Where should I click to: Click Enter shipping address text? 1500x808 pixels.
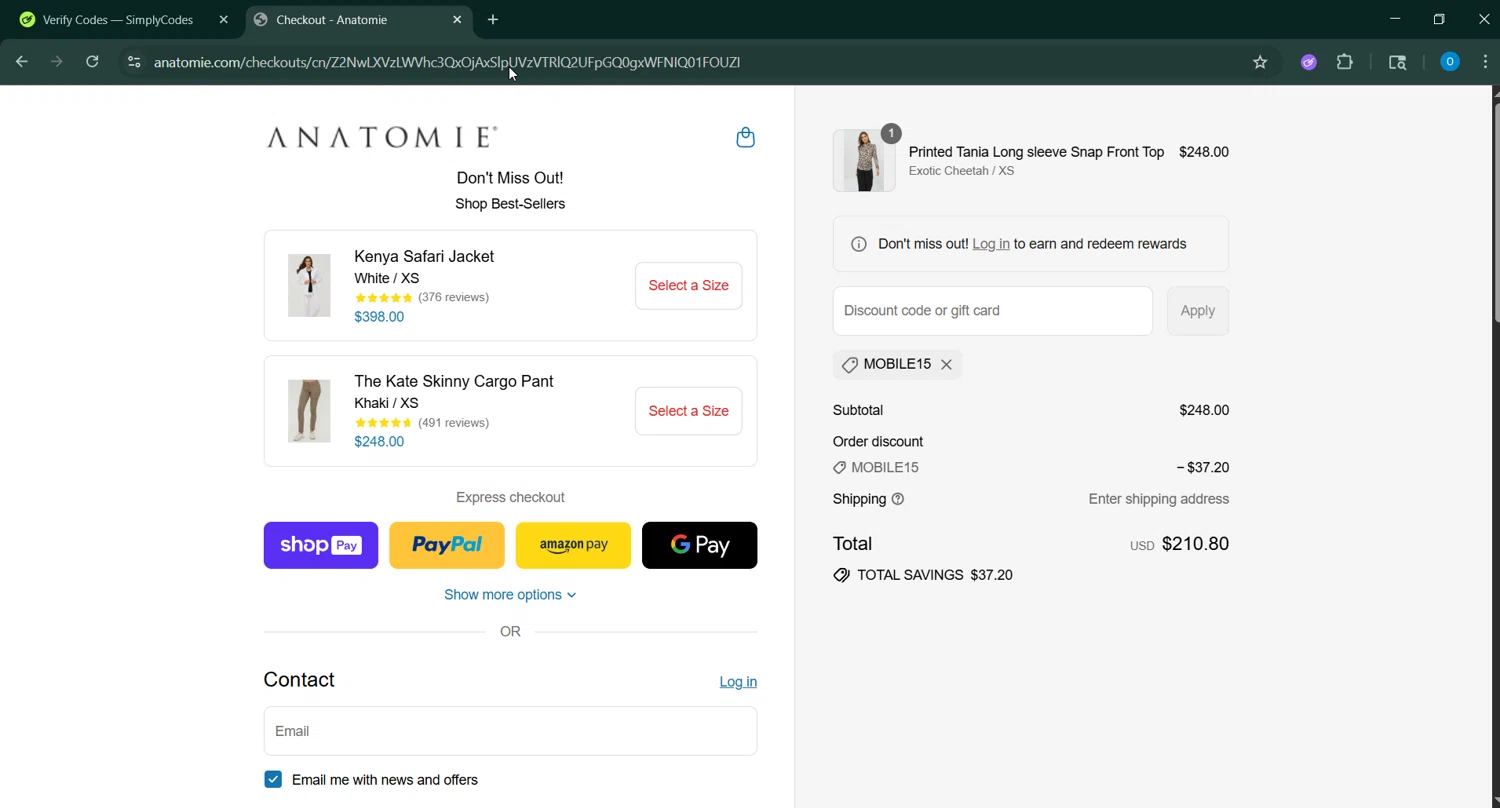pos(1159,499)
